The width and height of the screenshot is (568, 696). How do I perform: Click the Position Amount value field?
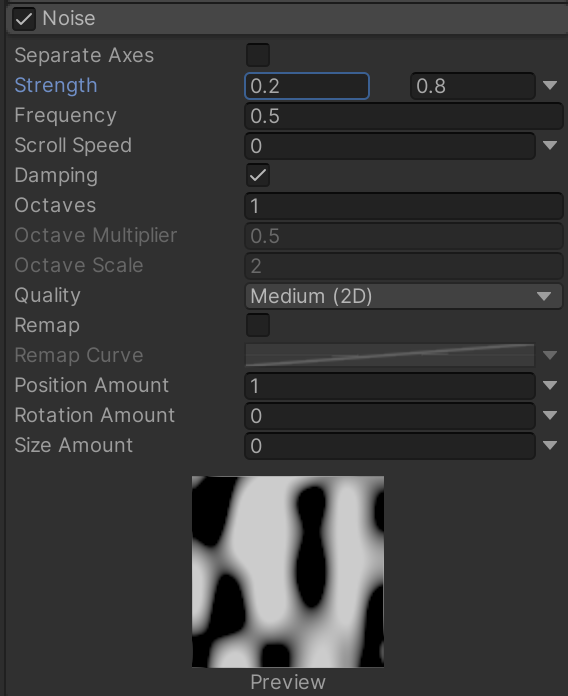tap(390, 386)
